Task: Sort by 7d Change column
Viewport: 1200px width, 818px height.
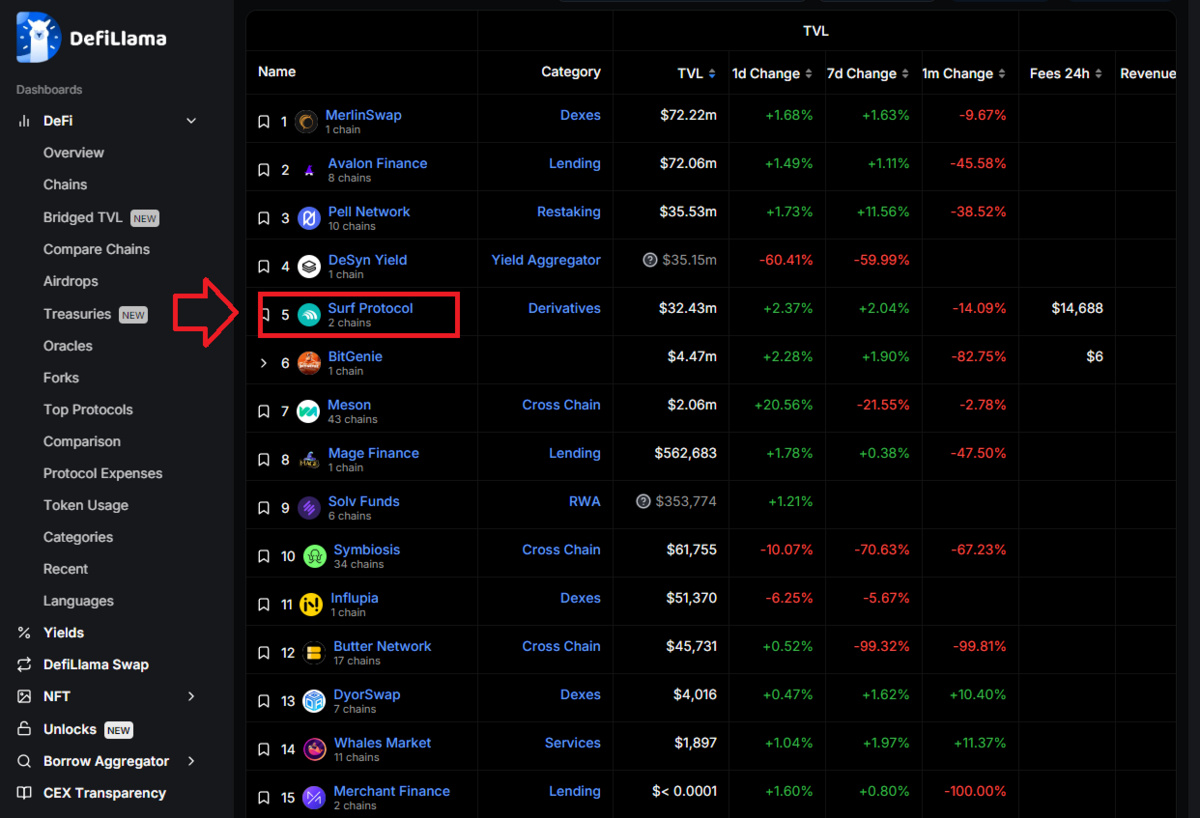Action: click(x=905, y=74)
